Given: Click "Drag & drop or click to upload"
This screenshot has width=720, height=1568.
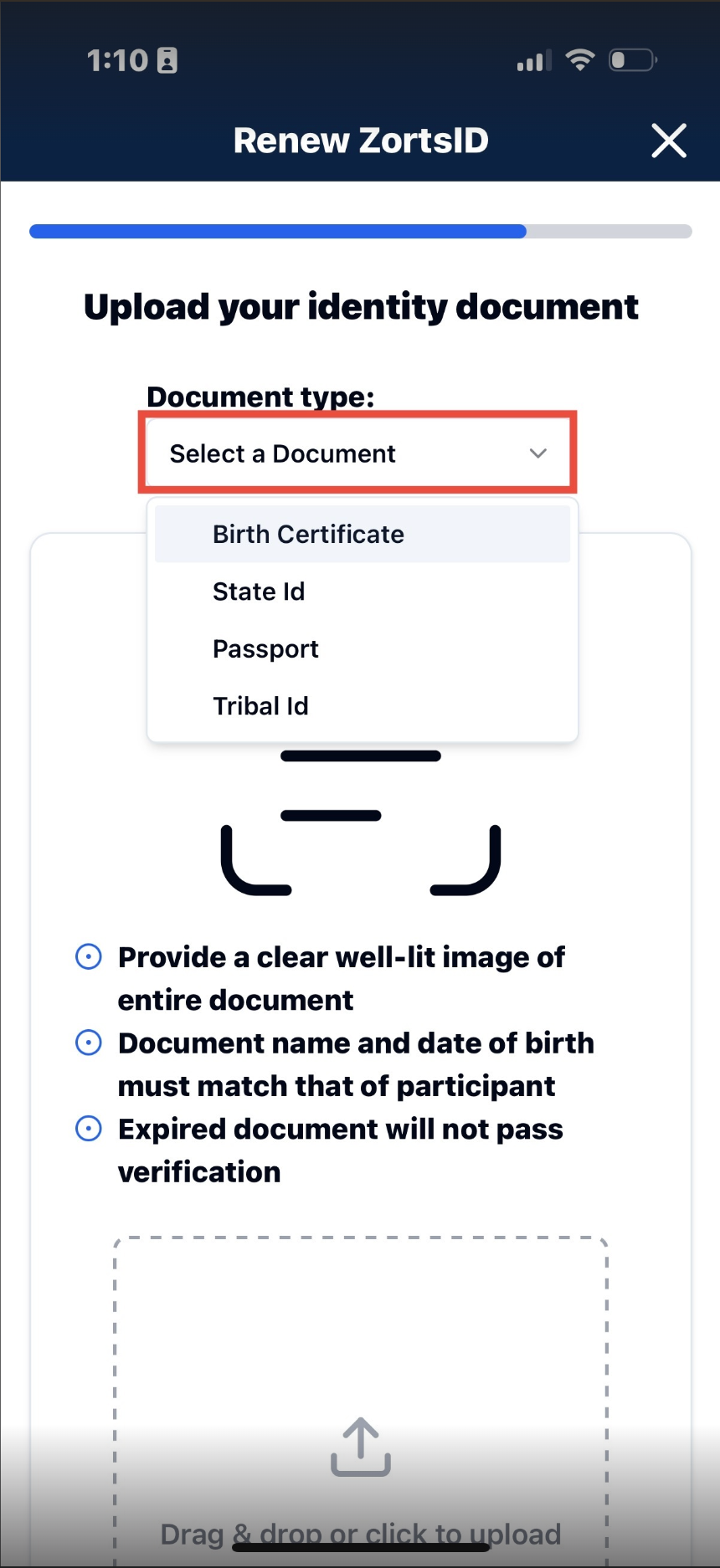Looking at the screenshot, I should click(x=360, y=1534).
